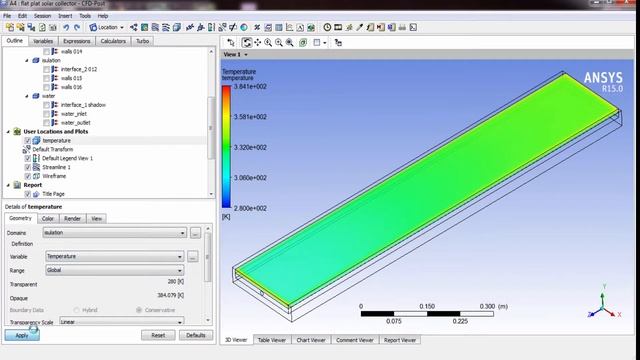Toggle the water_inlet checkbox
Image resolution: width=640 pixels, height=360 pixels.
(47, 114)
